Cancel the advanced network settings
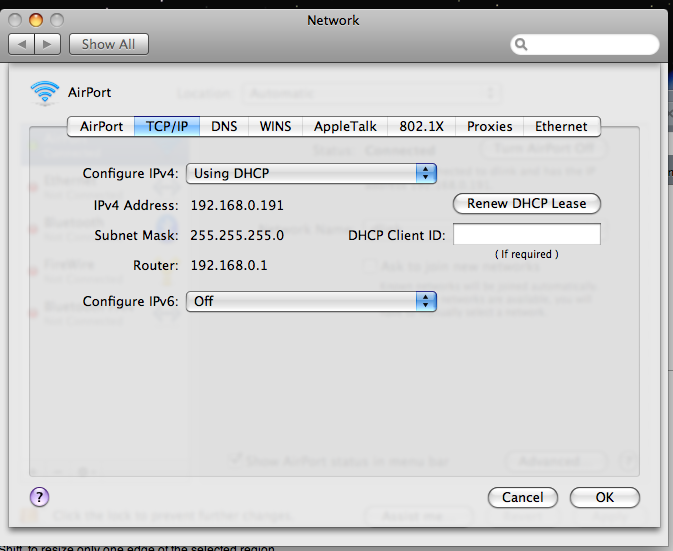Image resolution: width=673 pixels, height=551 pixels. (x=523, y=497)
